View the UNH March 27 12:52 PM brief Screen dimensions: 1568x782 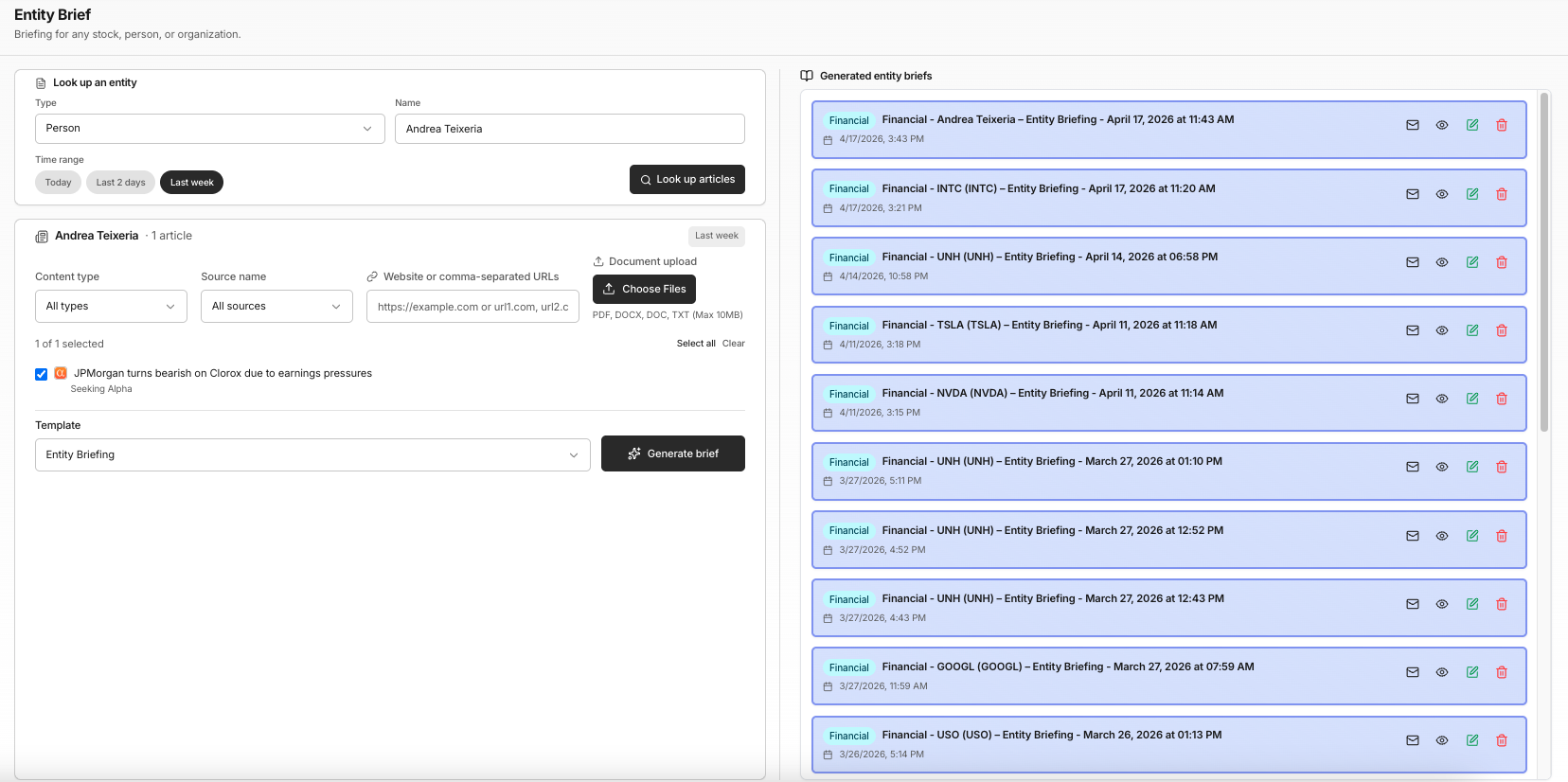1442,536
